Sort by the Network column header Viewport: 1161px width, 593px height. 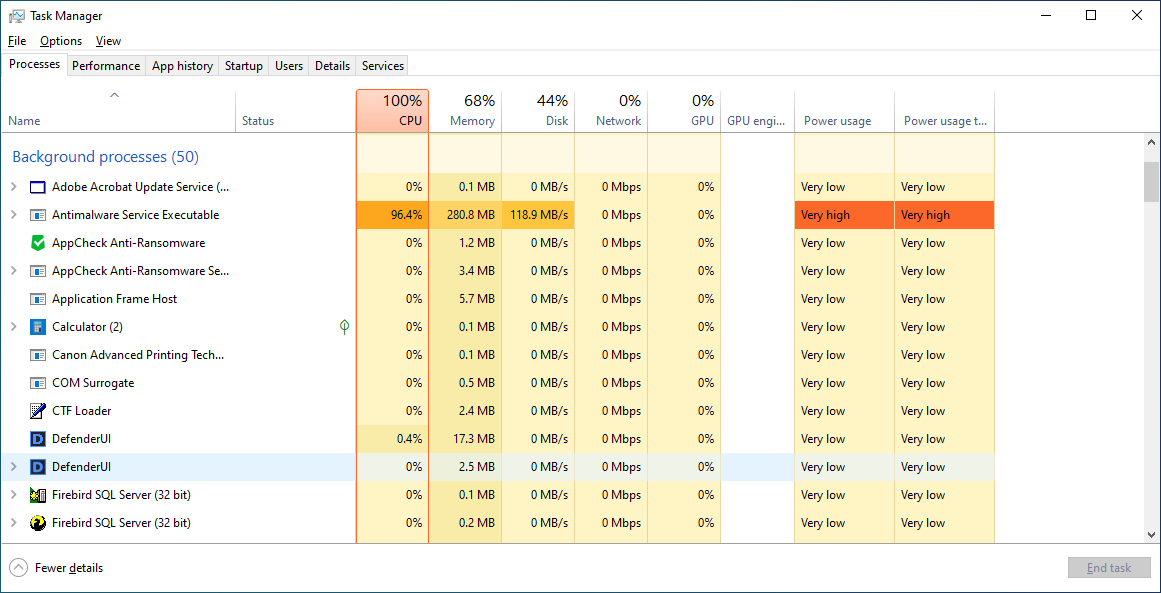click(611, 111)
